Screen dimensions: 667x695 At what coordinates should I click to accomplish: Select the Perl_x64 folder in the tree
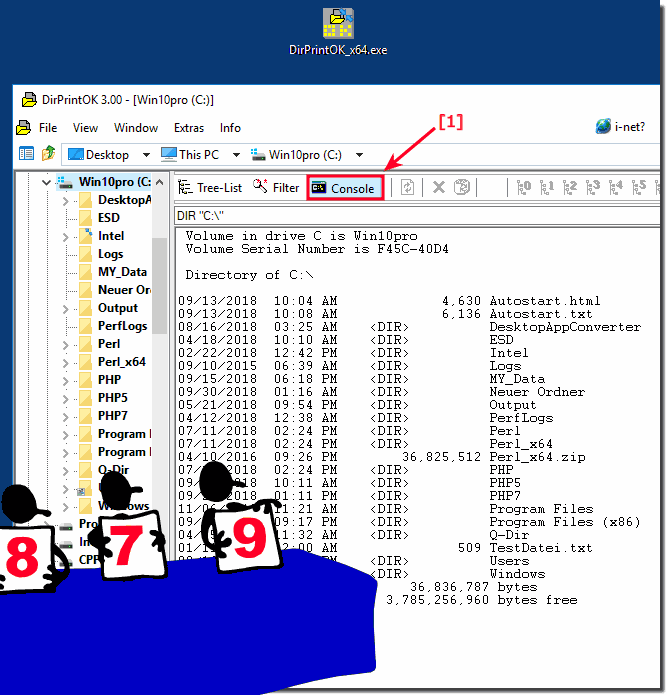(121, 362)
